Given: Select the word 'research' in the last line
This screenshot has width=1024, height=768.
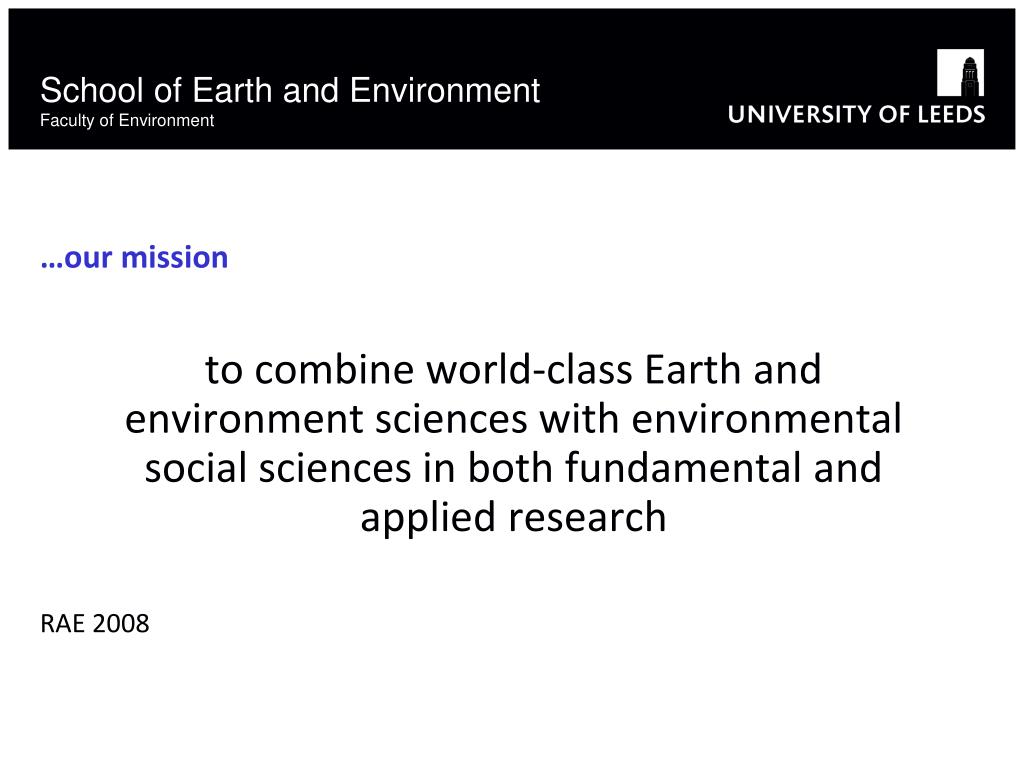Looking at the screenshot, I should 587,518.
